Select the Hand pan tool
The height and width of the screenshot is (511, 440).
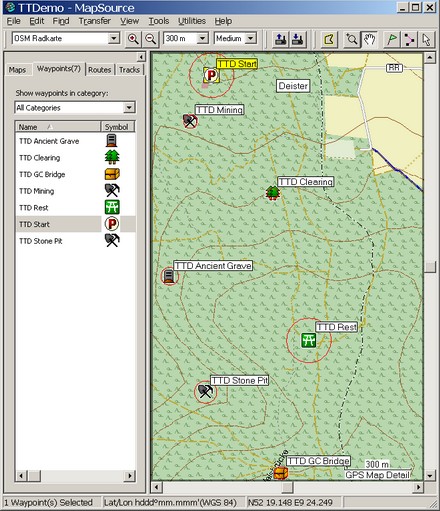pos(369,39)
